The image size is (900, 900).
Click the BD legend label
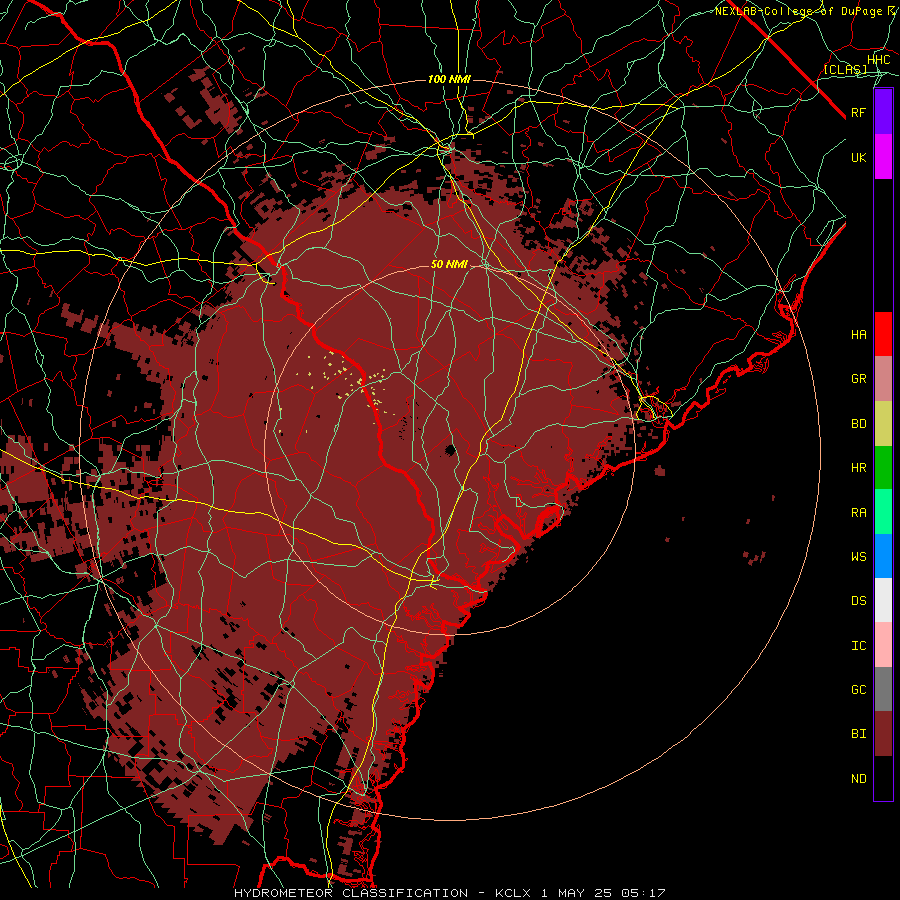coord(858,424)
